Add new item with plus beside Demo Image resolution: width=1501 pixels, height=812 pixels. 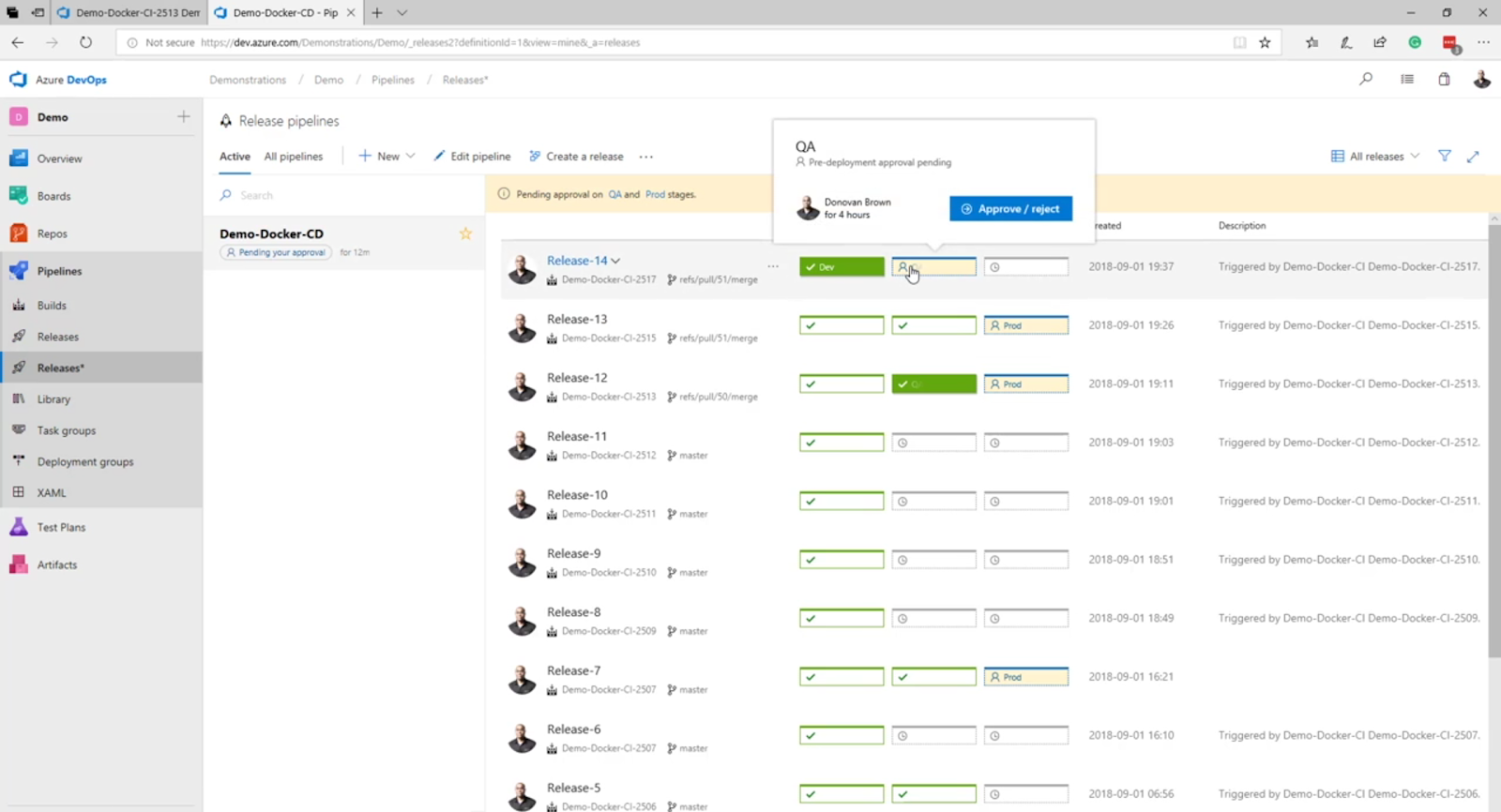184,116
